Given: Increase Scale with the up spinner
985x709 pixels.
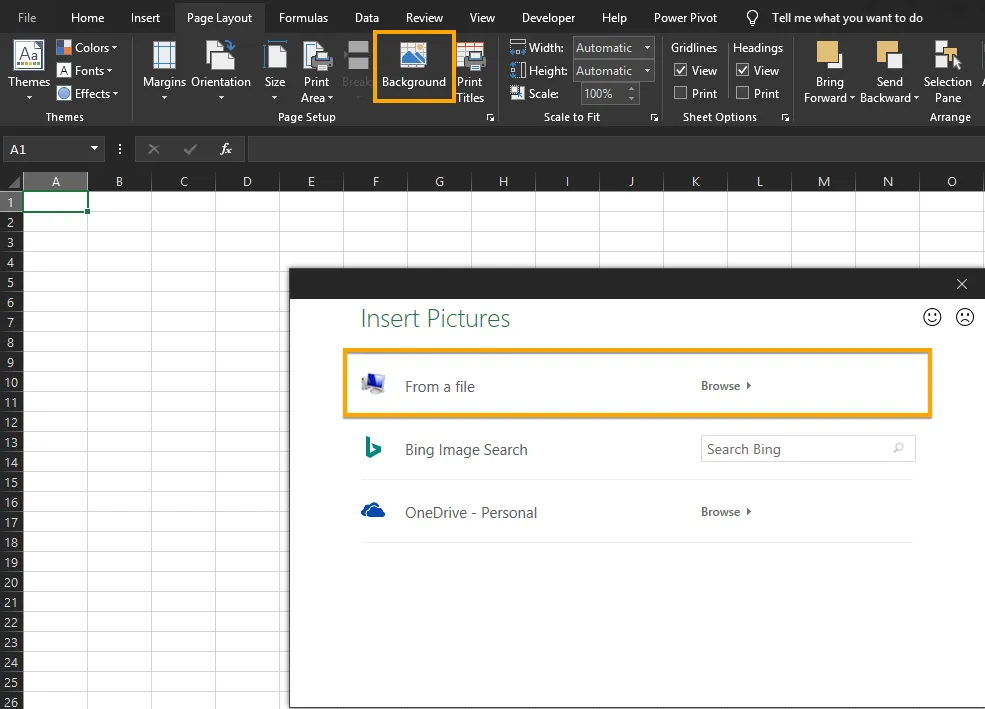Looking at the screenshot, I should pyautogui.click(x=632, y=89).
